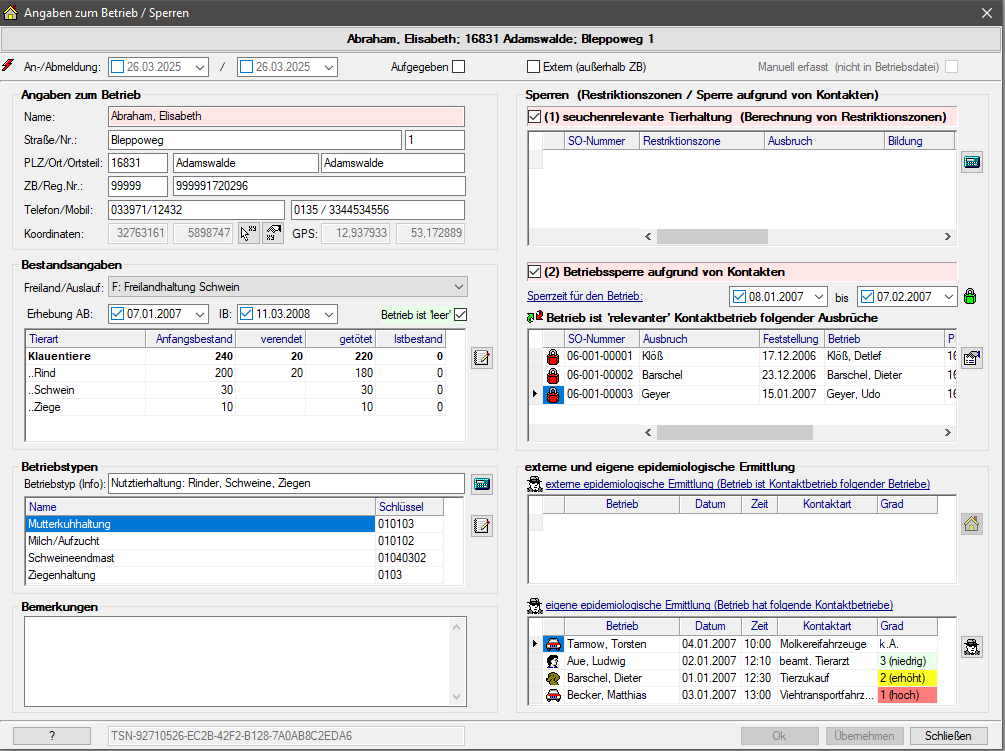
Task: Click the pick-coordinates cursor icon
Action: (249, 233)
